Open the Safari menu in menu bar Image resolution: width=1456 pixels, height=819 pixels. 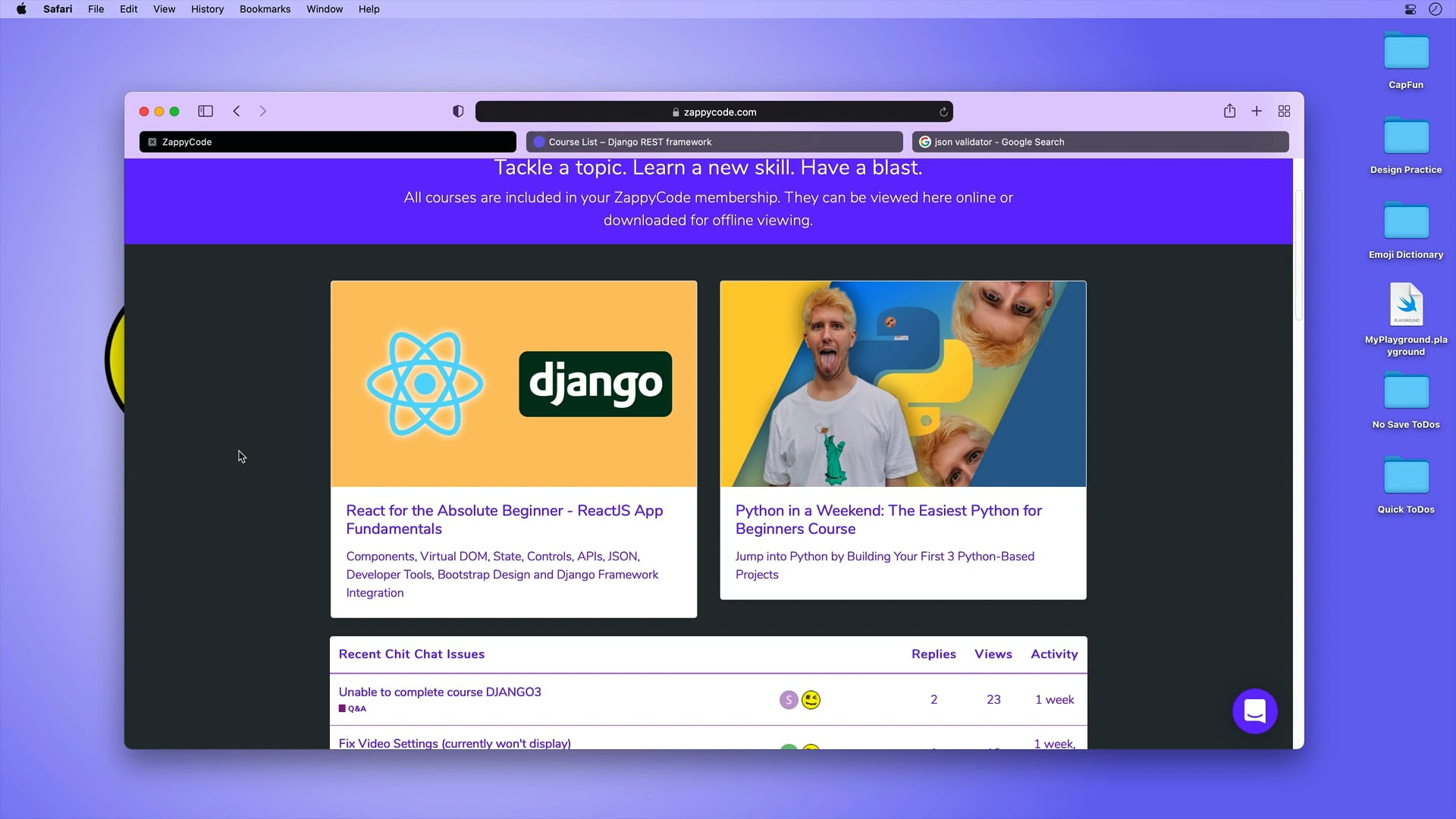58,9
